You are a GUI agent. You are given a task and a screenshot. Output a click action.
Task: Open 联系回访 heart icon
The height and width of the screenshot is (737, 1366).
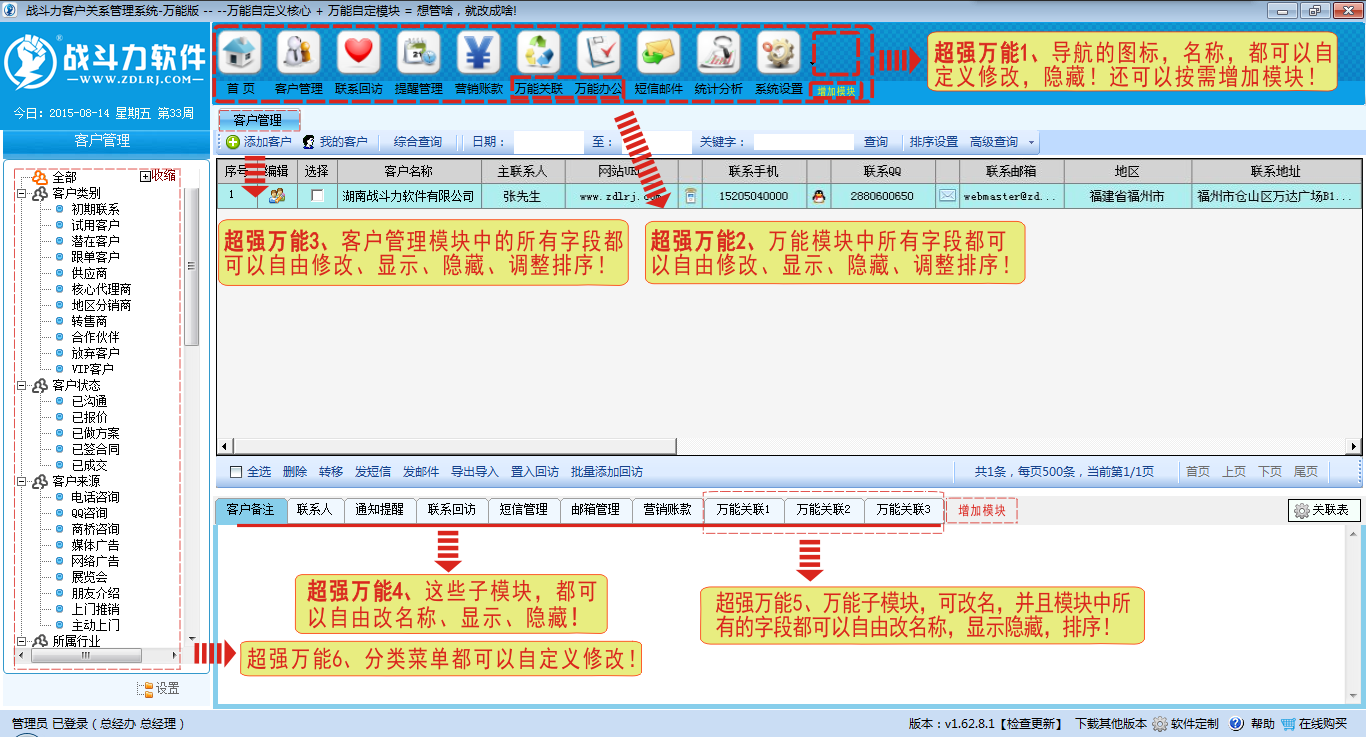(359, 53)
